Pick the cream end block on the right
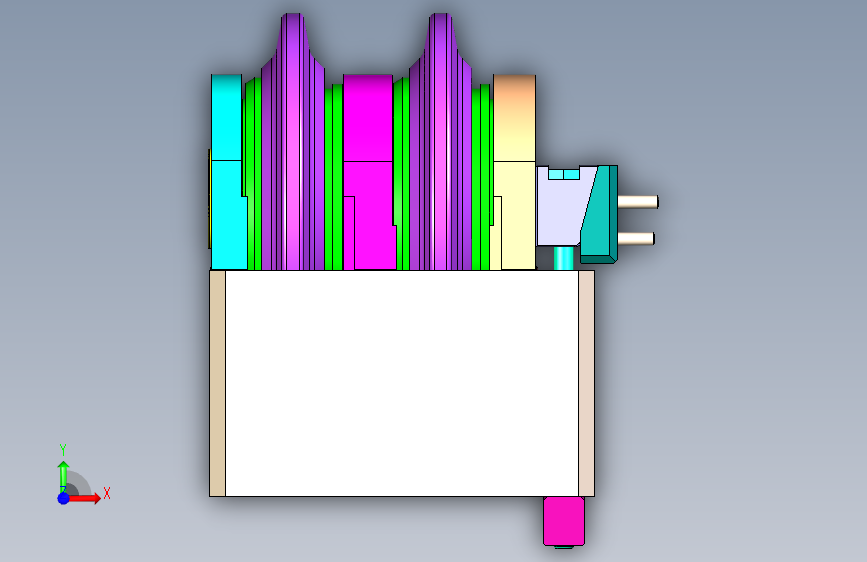Screen dimensions: 867x562 pos(514,173)
